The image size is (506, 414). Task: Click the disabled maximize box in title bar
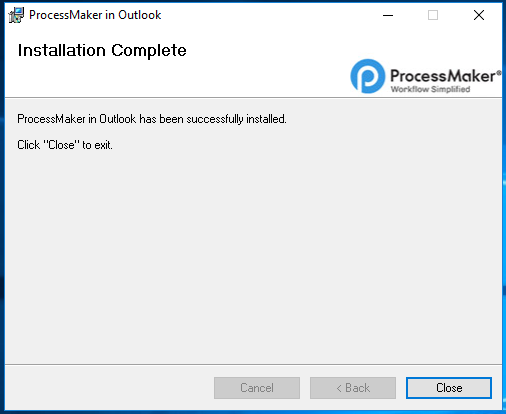coord(433,15)
